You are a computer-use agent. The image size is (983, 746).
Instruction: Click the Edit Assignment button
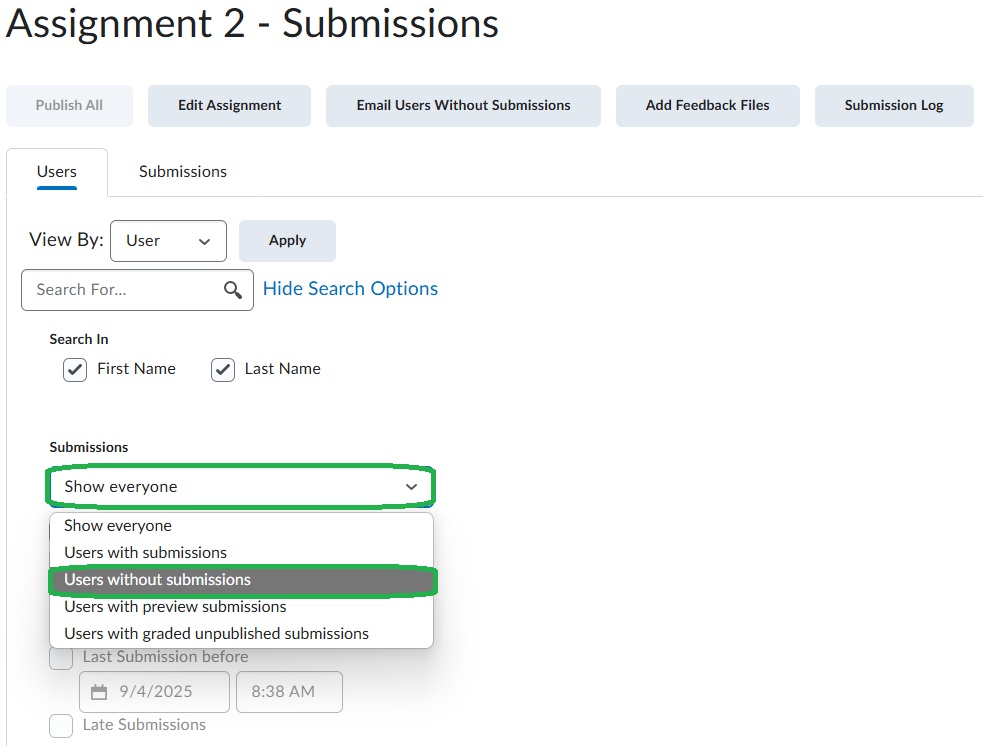click(229, 106)
